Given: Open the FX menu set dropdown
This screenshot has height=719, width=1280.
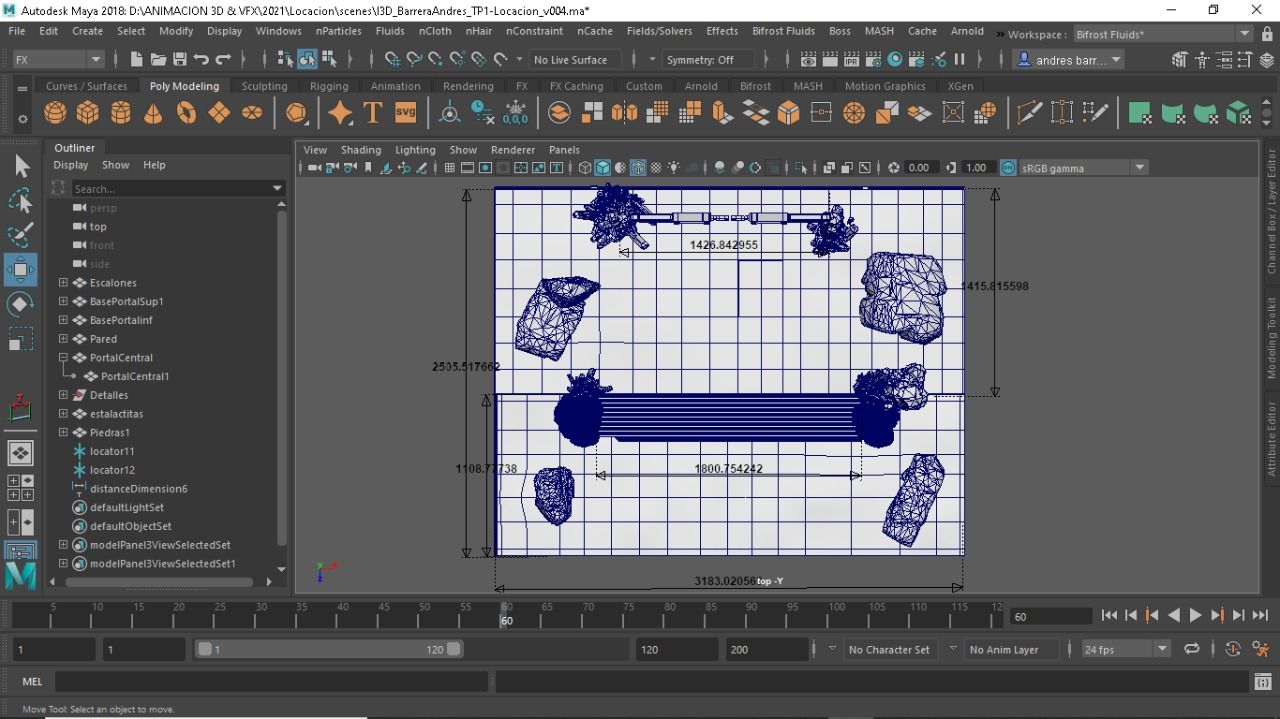Looking at the screenshot, I should point(57,60).
